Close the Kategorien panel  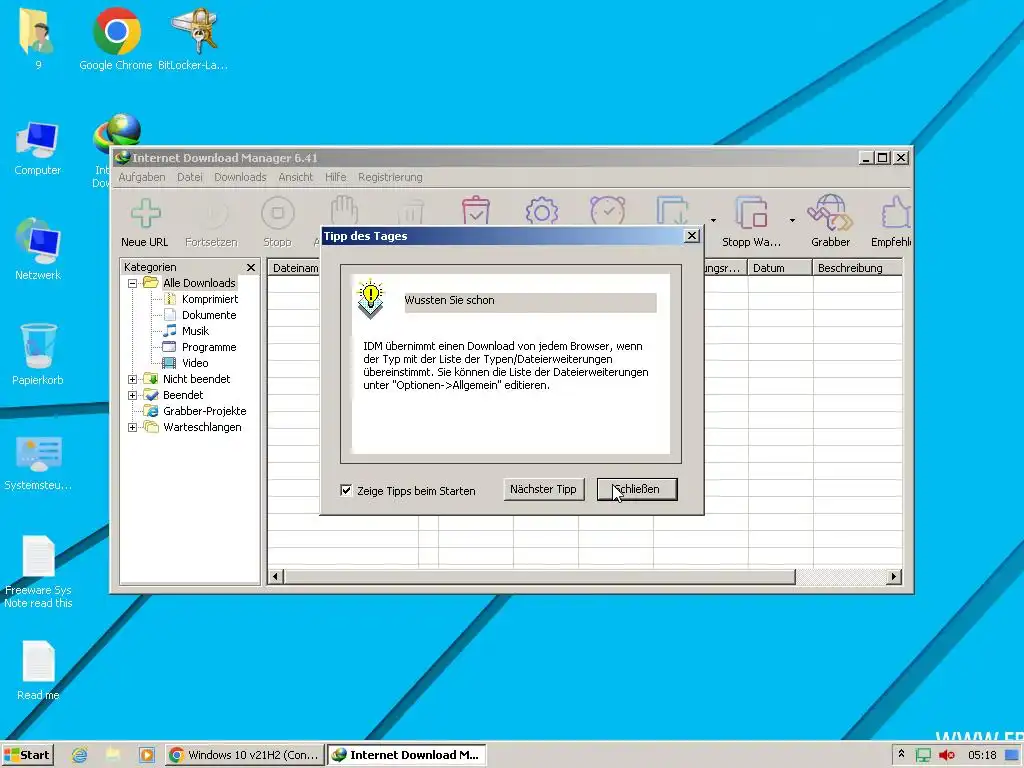coord(251,267)
